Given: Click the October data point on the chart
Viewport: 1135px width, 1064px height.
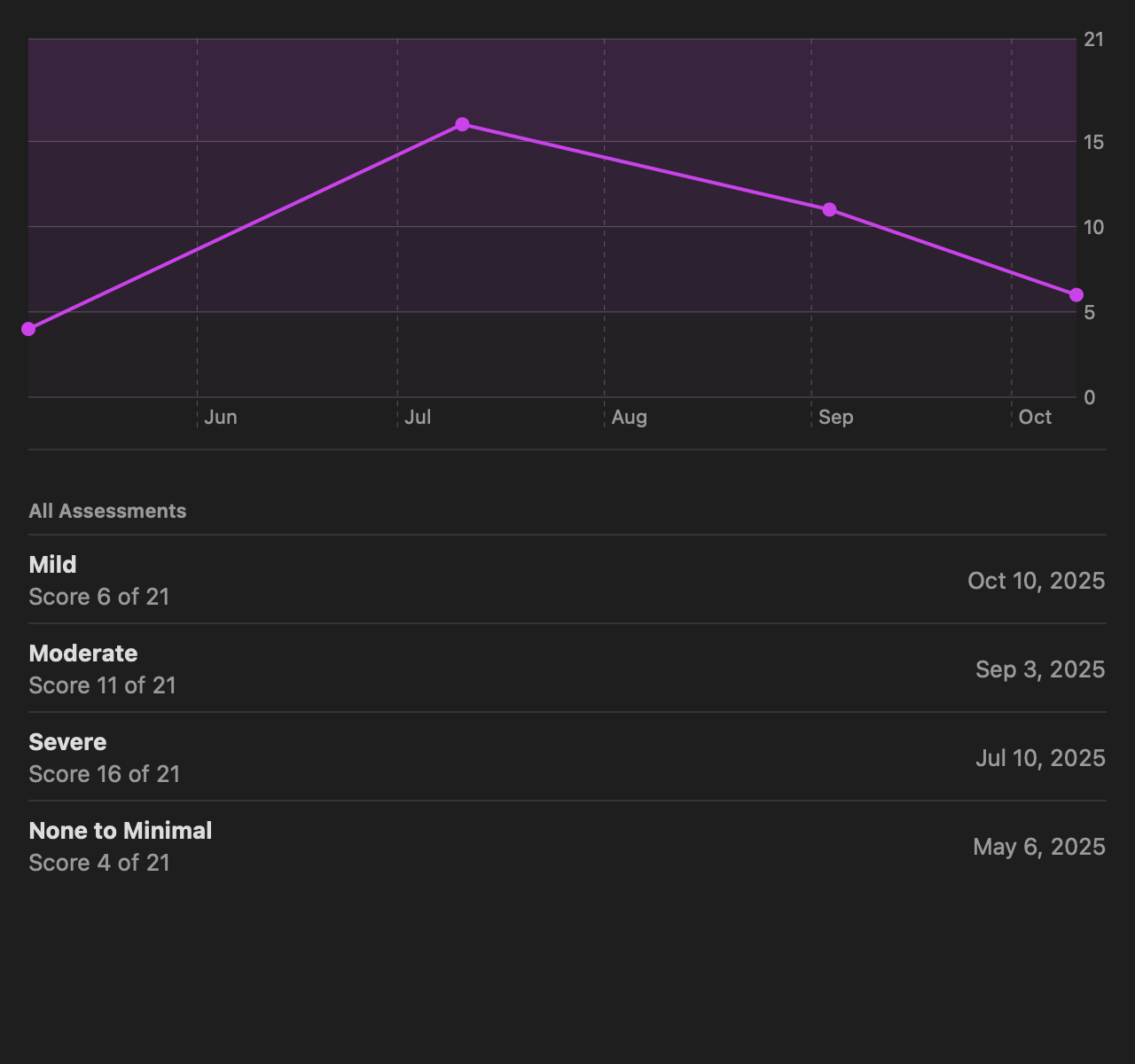Looking at the screenshot, I should pyautogui.click(x=1076, y=294).
